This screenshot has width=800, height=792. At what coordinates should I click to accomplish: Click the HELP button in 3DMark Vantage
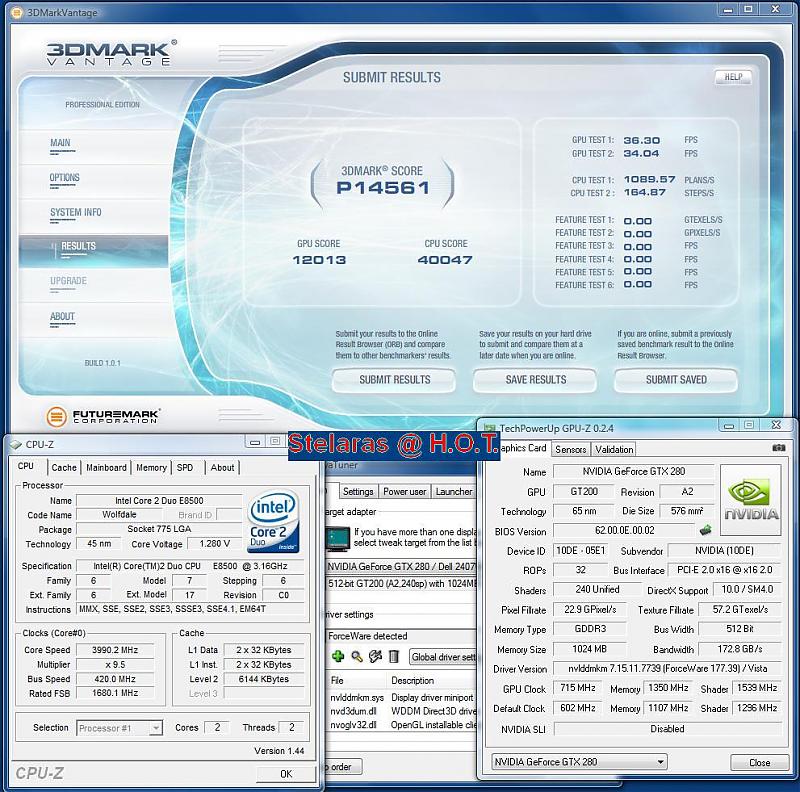click(733, 77)
